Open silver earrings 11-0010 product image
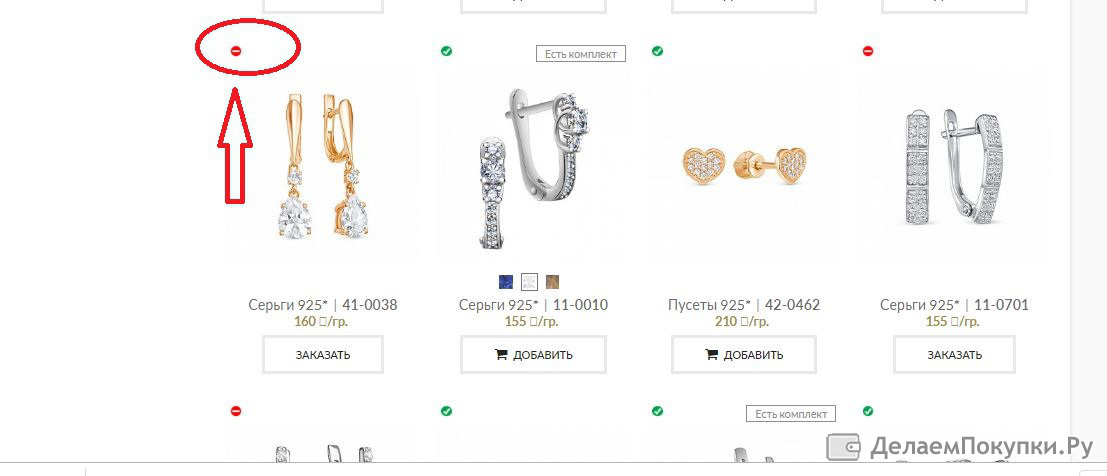 [534, 168]
